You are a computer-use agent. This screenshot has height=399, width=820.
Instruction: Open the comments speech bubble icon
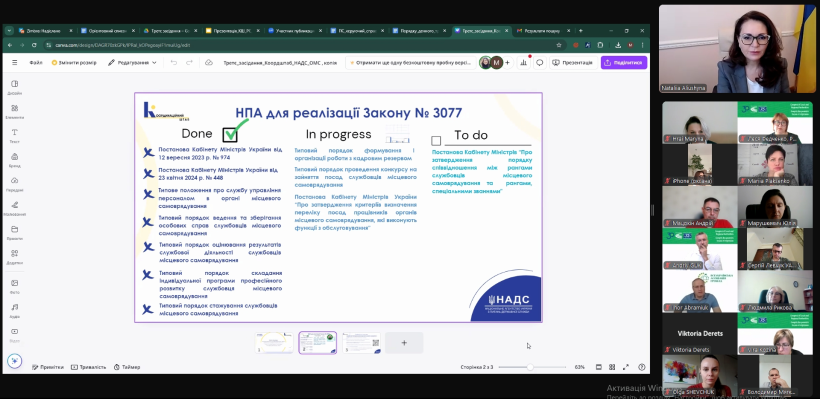click(540, 63)
